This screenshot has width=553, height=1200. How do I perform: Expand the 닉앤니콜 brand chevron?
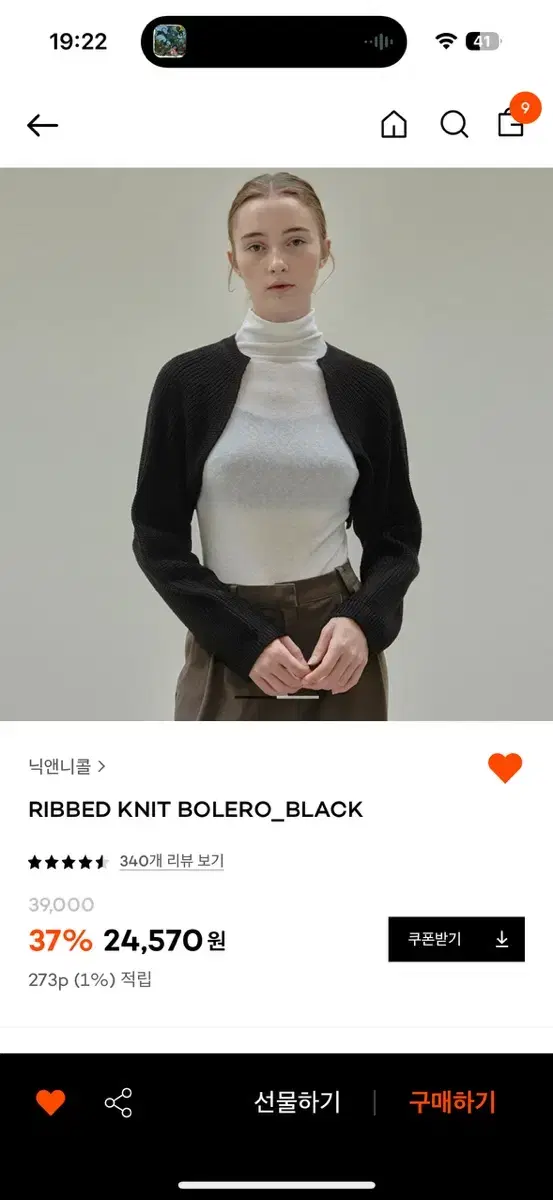point(101,767)
